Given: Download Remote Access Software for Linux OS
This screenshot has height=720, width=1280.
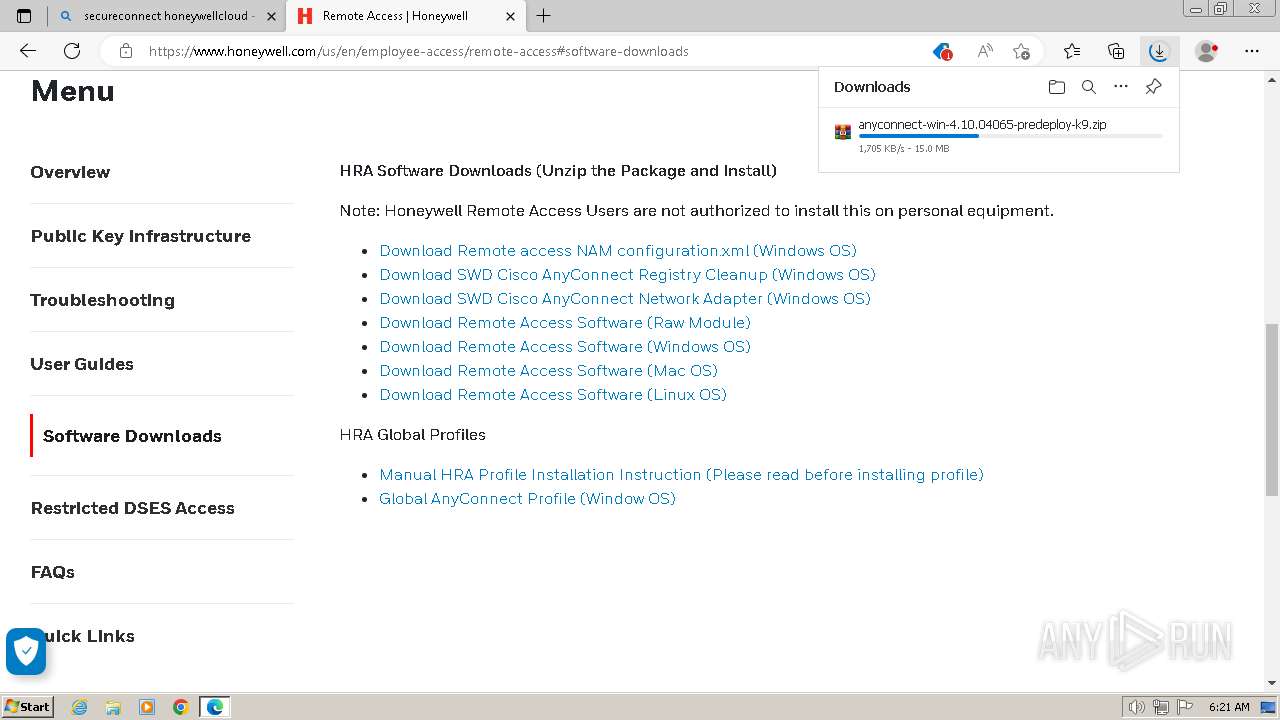Looking at the screenshot, I should (553, 395).
